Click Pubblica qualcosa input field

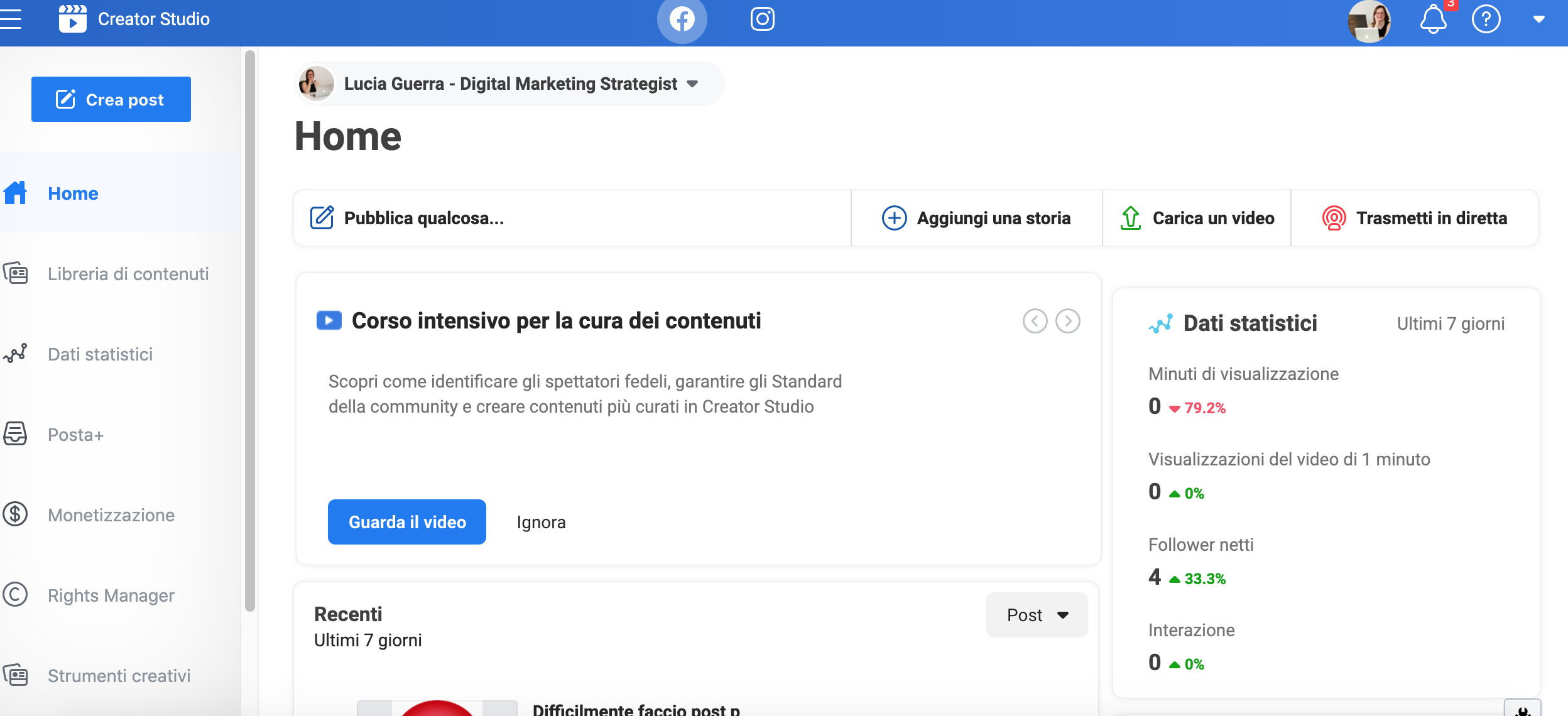pos(572,218)
